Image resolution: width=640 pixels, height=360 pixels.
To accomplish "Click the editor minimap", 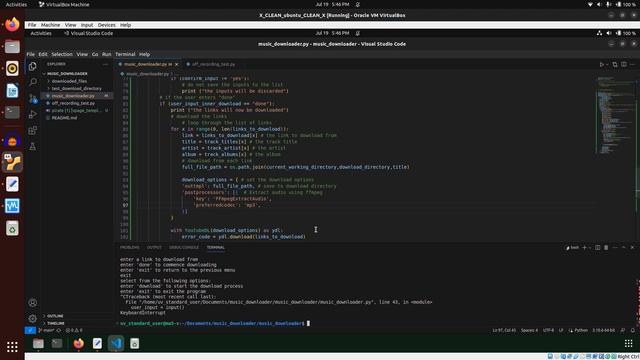I will click(x=616, y=116).
